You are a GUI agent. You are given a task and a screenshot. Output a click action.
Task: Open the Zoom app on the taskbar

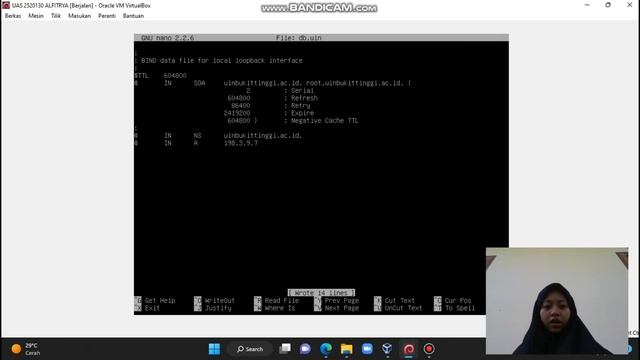click(367, 349)
